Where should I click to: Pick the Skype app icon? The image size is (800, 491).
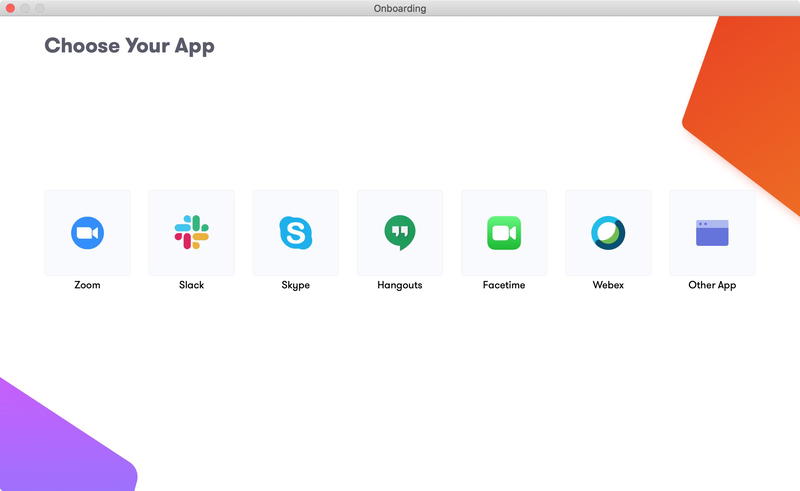(295, 233)
